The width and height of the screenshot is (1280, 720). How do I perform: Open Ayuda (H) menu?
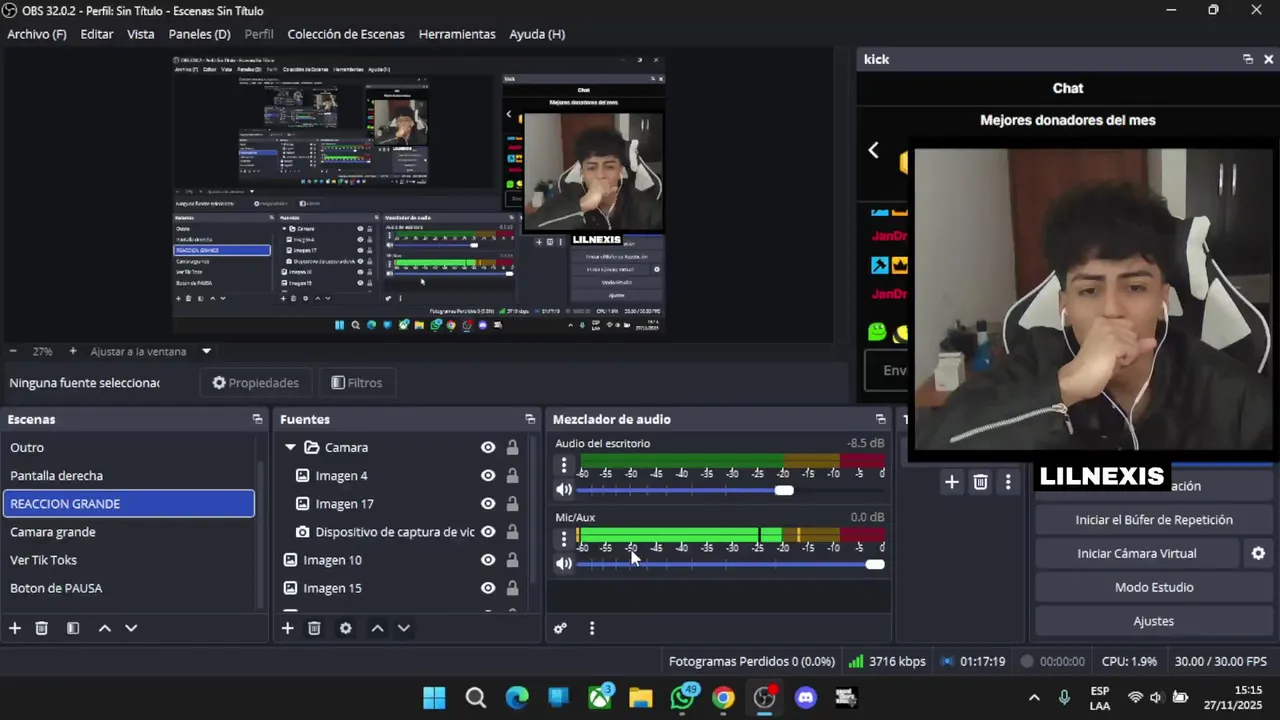tap(537, 34)
